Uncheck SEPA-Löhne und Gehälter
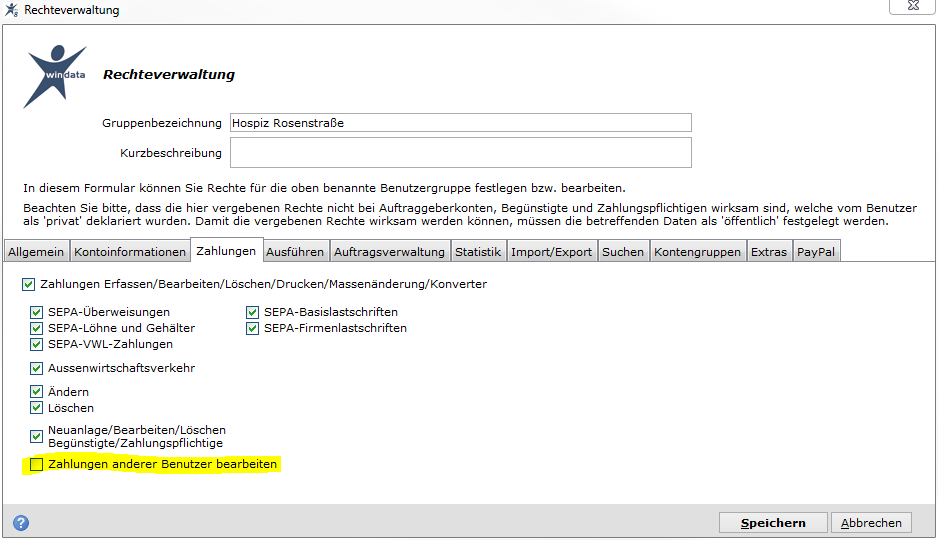This screenshot has width=938, height=540. (x=36, y=328)
